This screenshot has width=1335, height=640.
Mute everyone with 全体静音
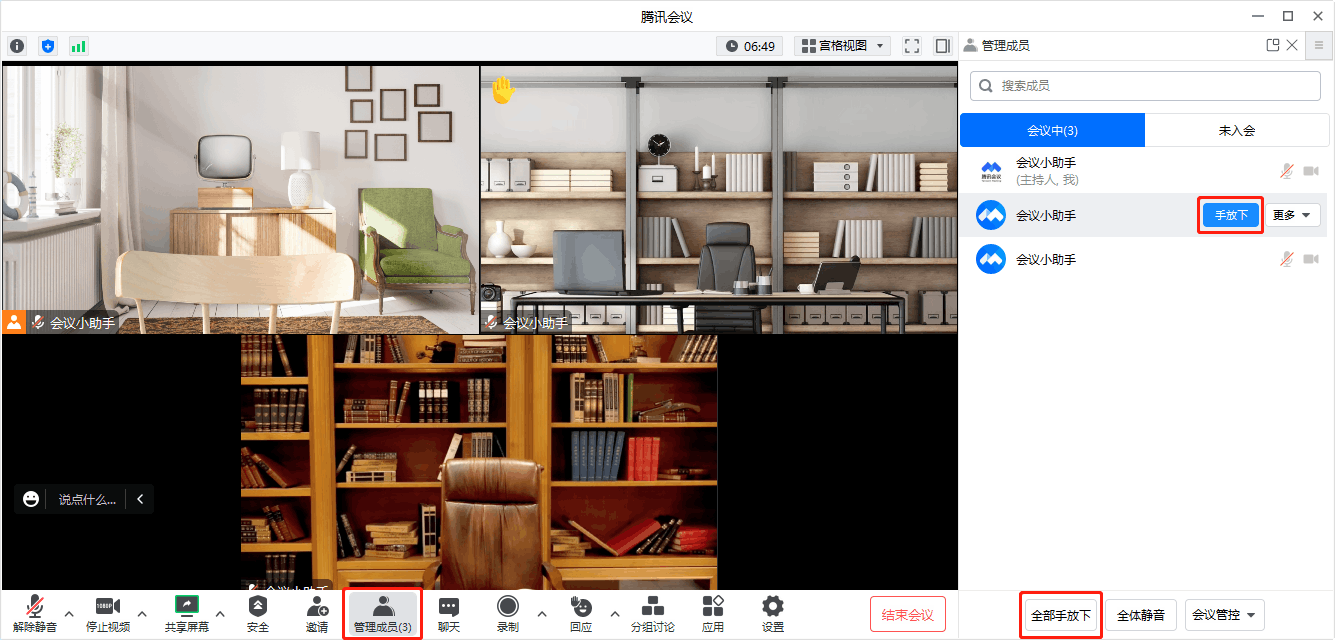[x=1141, y=615]
